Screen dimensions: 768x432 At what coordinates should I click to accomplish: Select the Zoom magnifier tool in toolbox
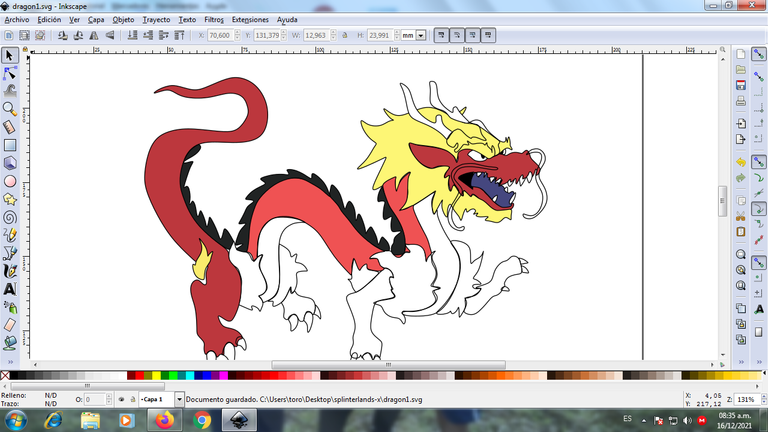9,109
